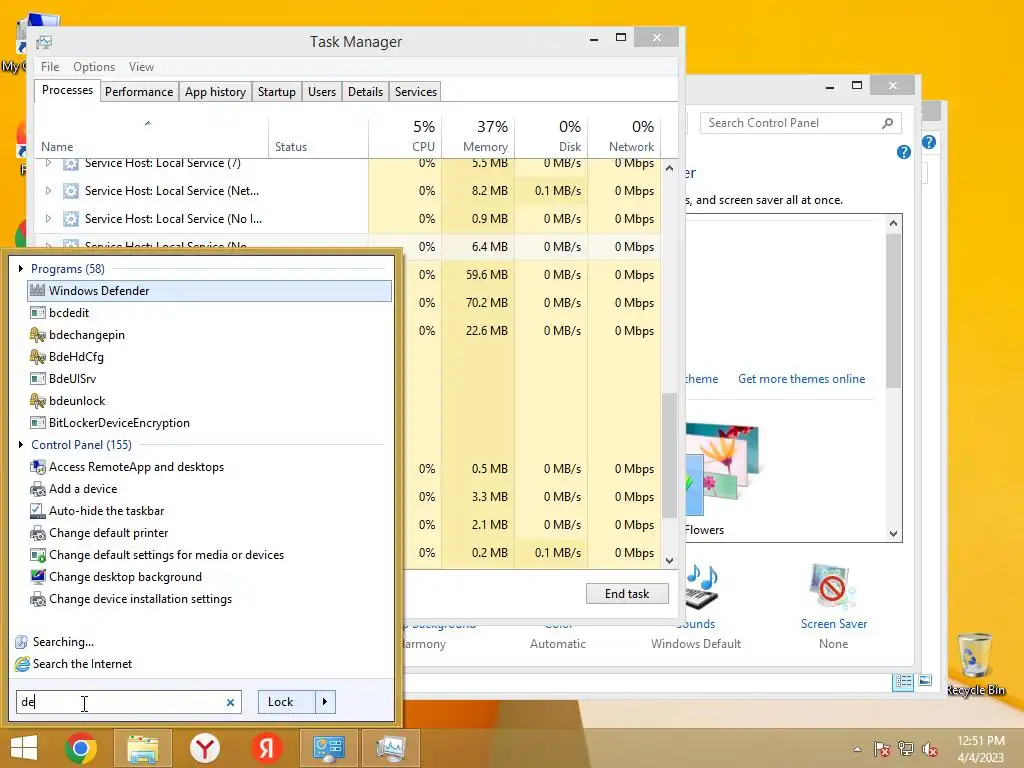Expand Service Host: Local Service (Net... row

click(x=48, y=191)
